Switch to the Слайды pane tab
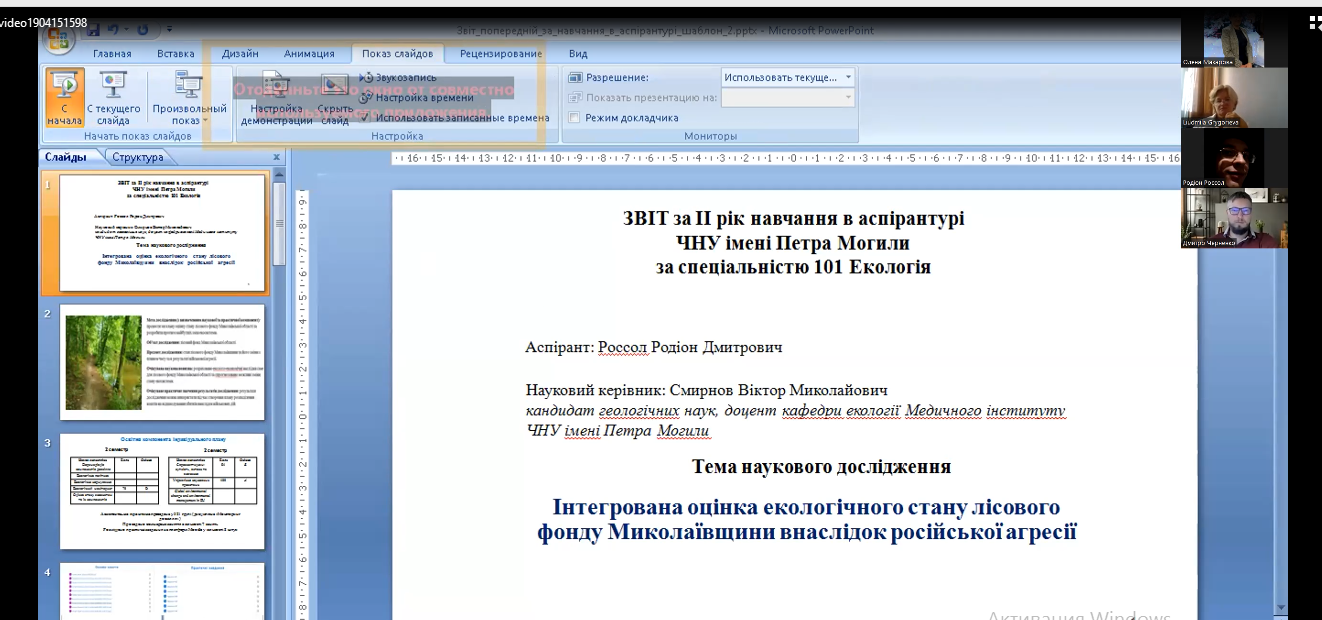Screen dimensions: 1322x620 66,157
